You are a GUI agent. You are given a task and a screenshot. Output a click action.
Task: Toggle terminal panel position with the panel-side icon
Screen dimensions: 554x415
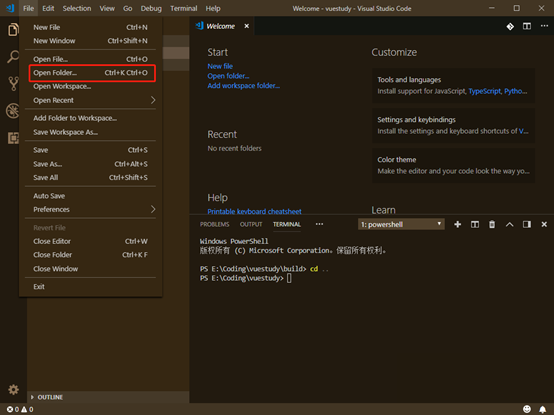tap(527, 224)
